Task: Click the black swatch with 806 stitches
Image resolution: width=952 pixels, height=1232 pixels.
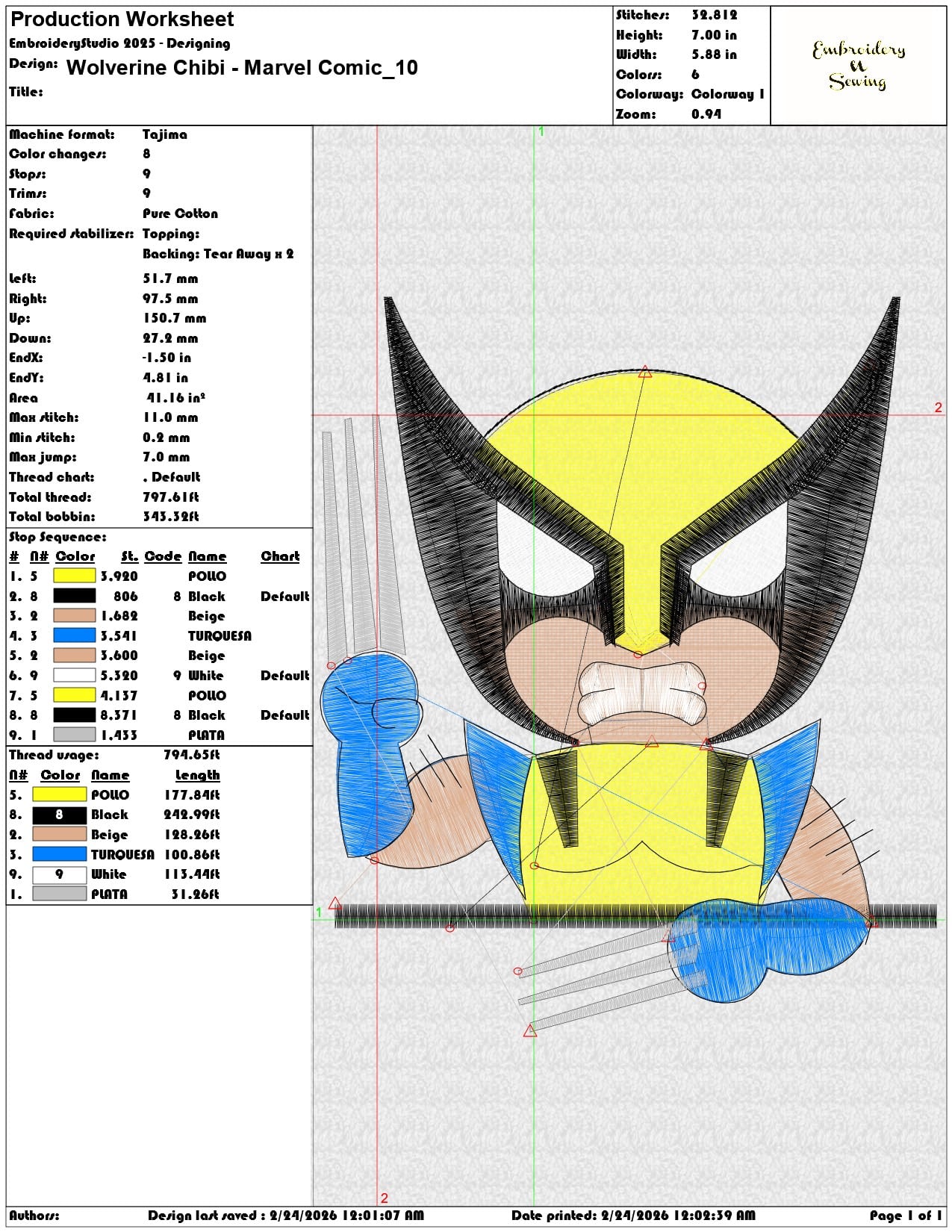Action: [75, 596]
